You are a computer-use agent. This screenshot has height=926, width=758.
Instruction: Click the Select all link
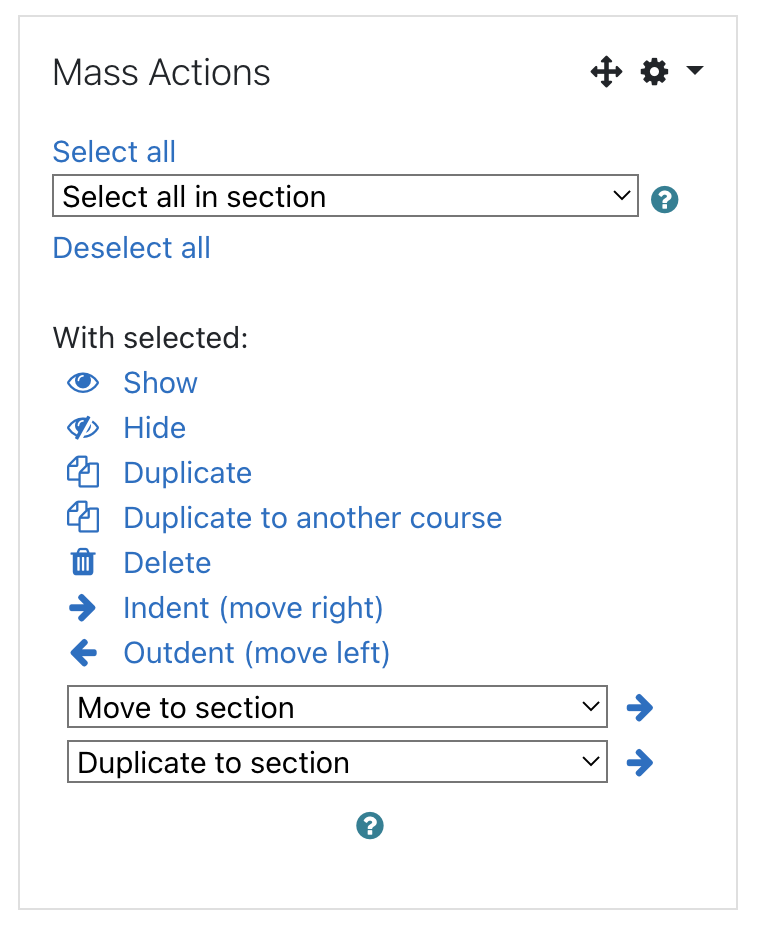coord(114,152)
